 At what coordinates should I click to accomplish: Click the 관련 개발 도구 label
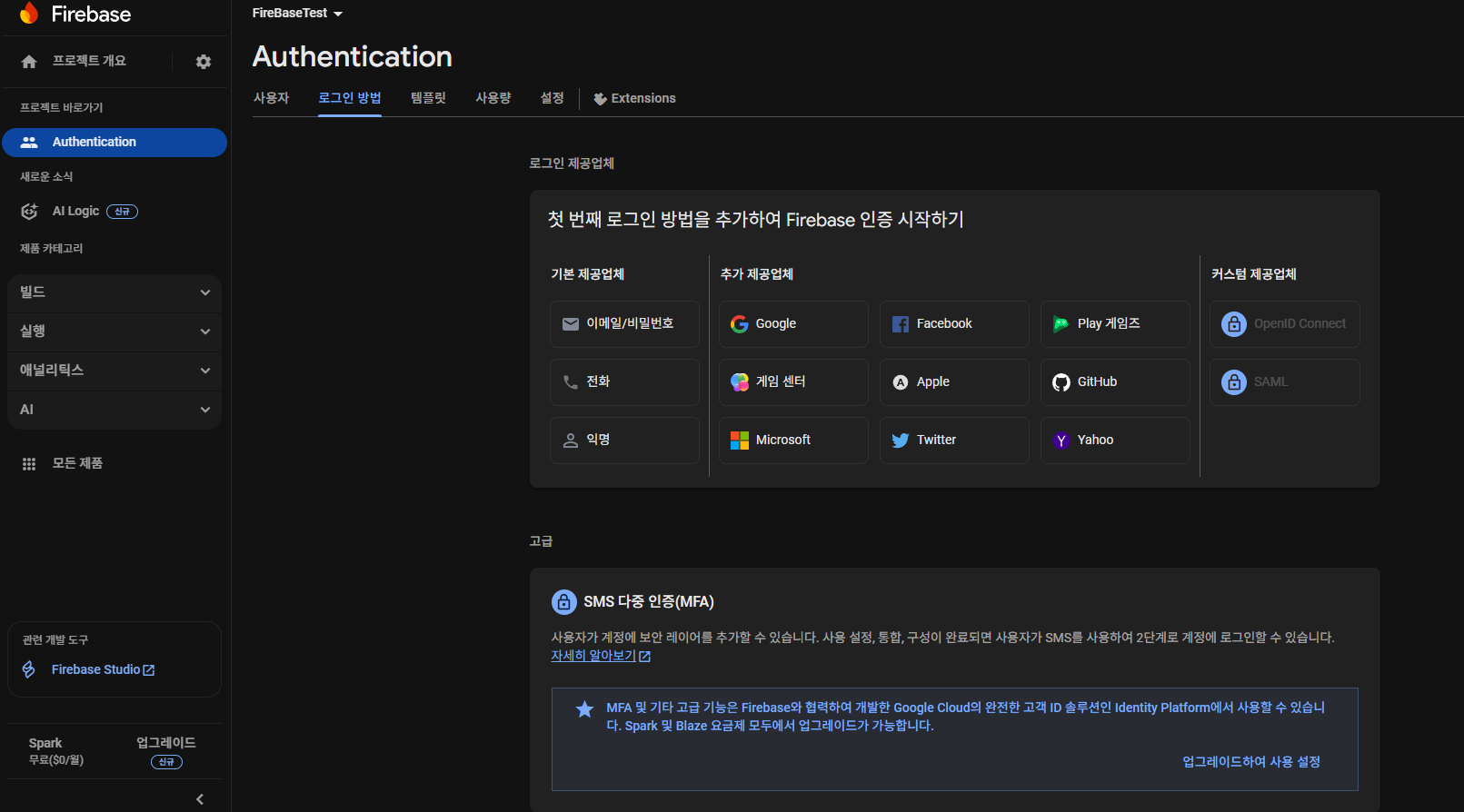click(x=55, y=640)
